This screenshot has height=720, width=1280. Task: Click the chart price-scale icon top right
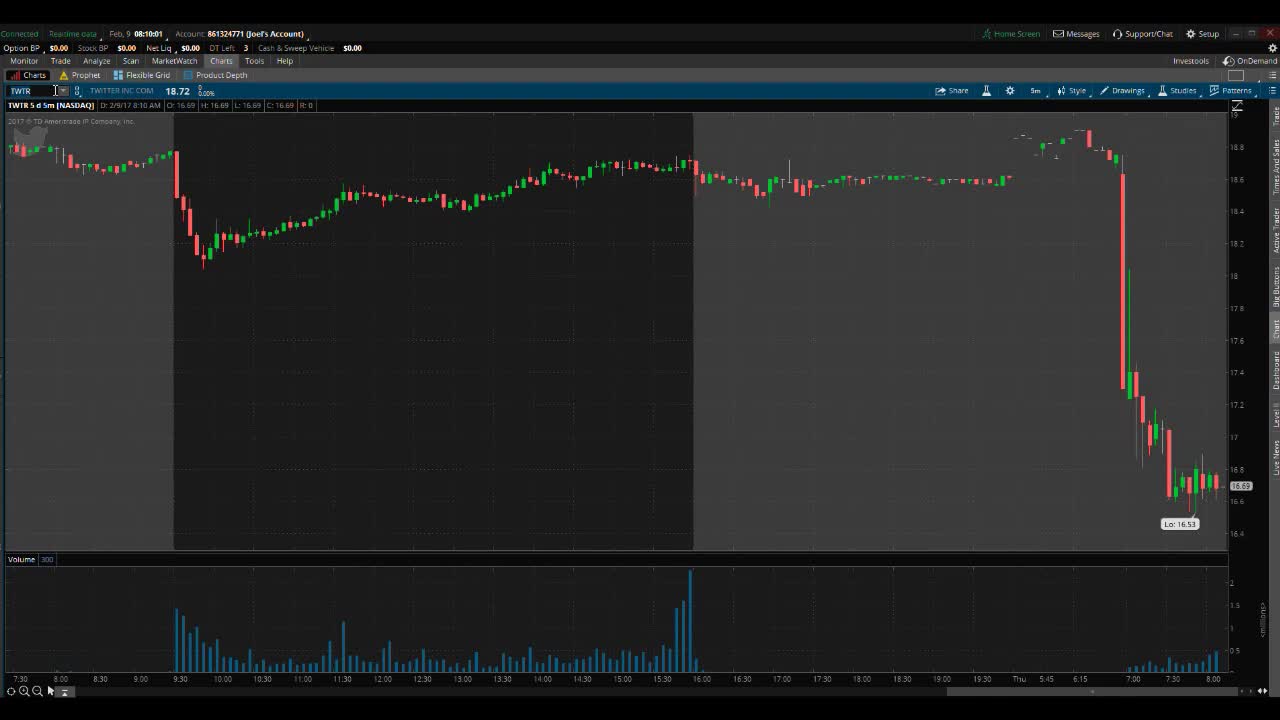coord(1237,106)
